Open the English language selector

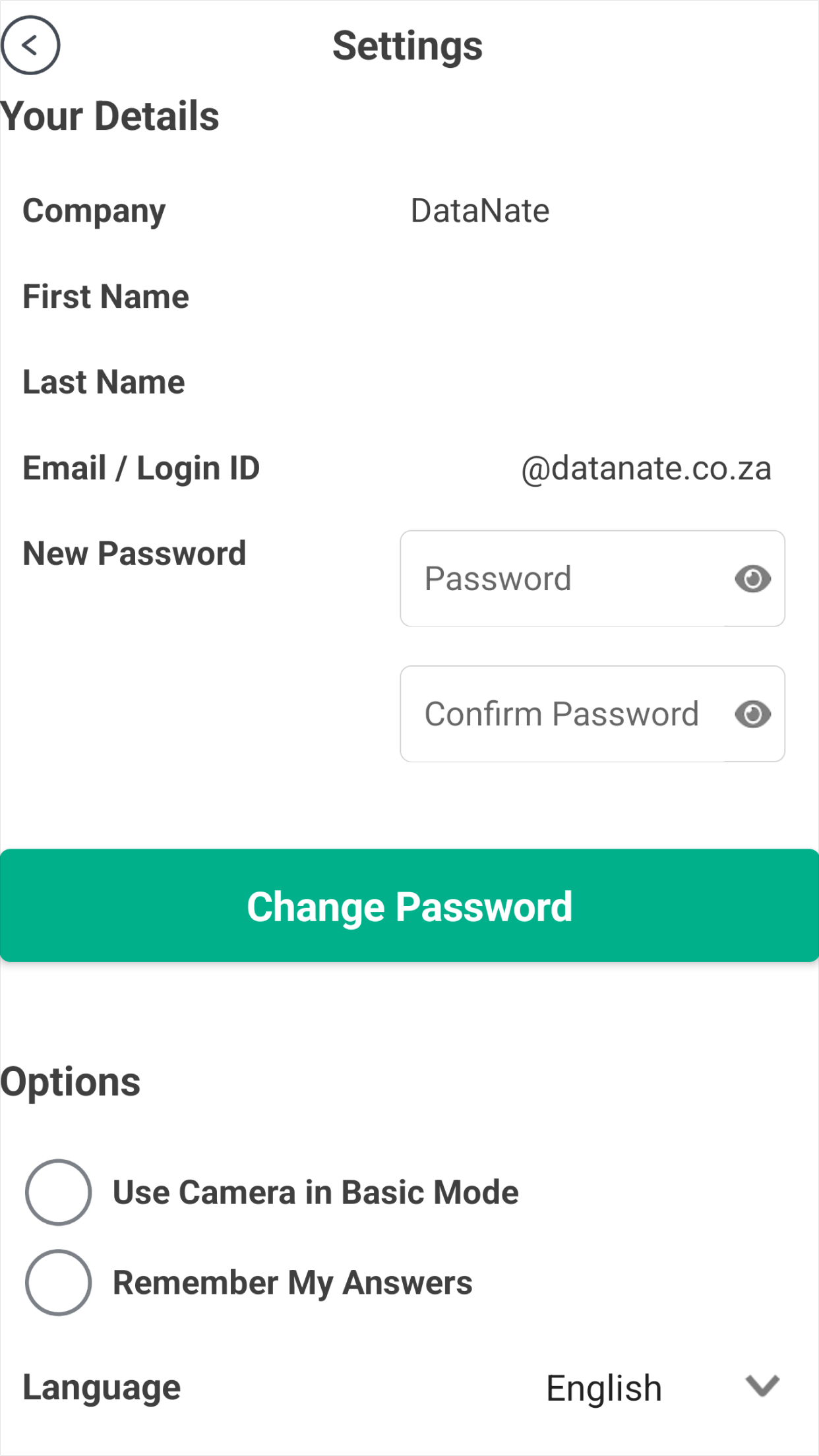(604, 1387)
